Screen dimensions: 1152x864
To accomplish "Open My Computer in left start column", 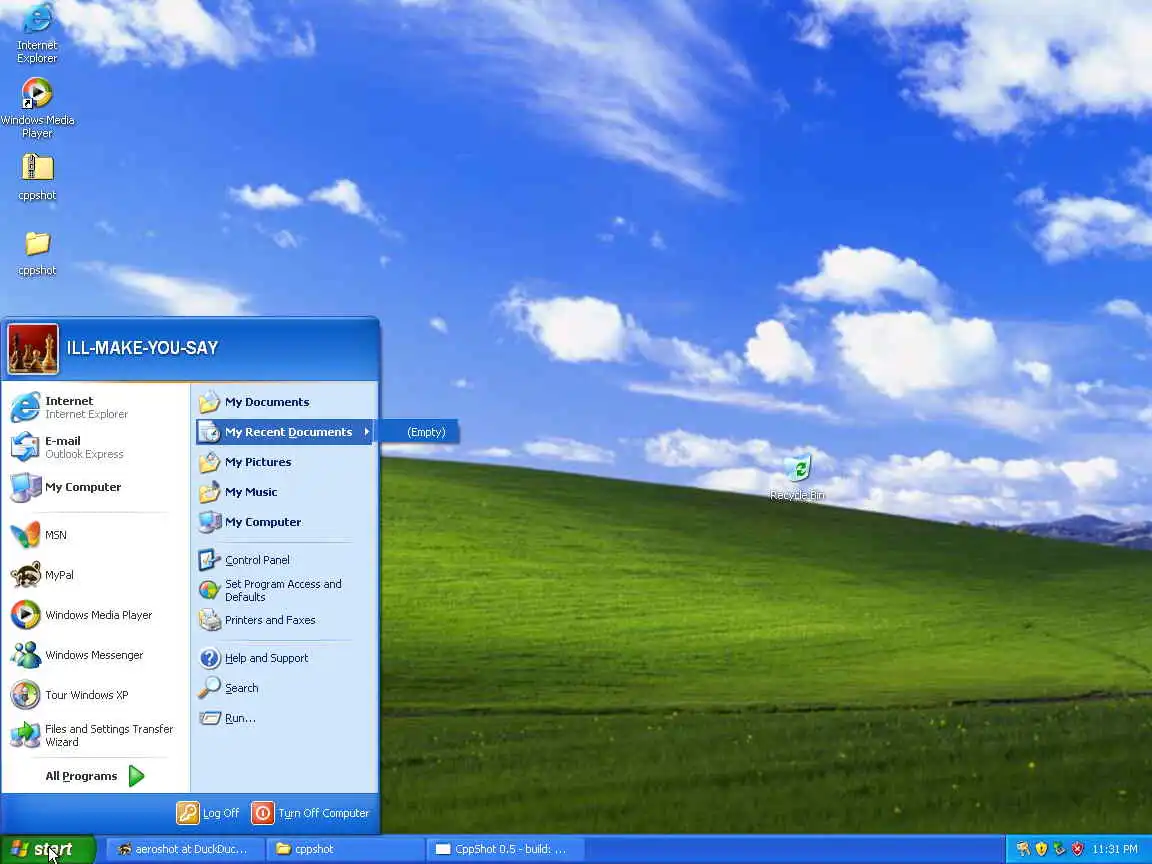I will coord(96,487).
